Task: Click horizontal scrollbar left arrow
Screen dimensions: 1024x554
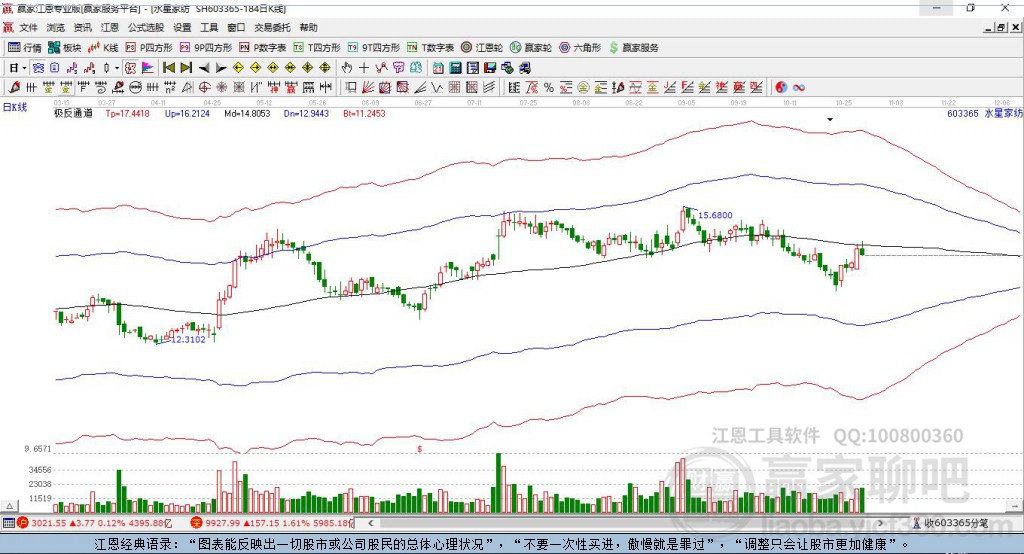Action: [x=370, y=523]
